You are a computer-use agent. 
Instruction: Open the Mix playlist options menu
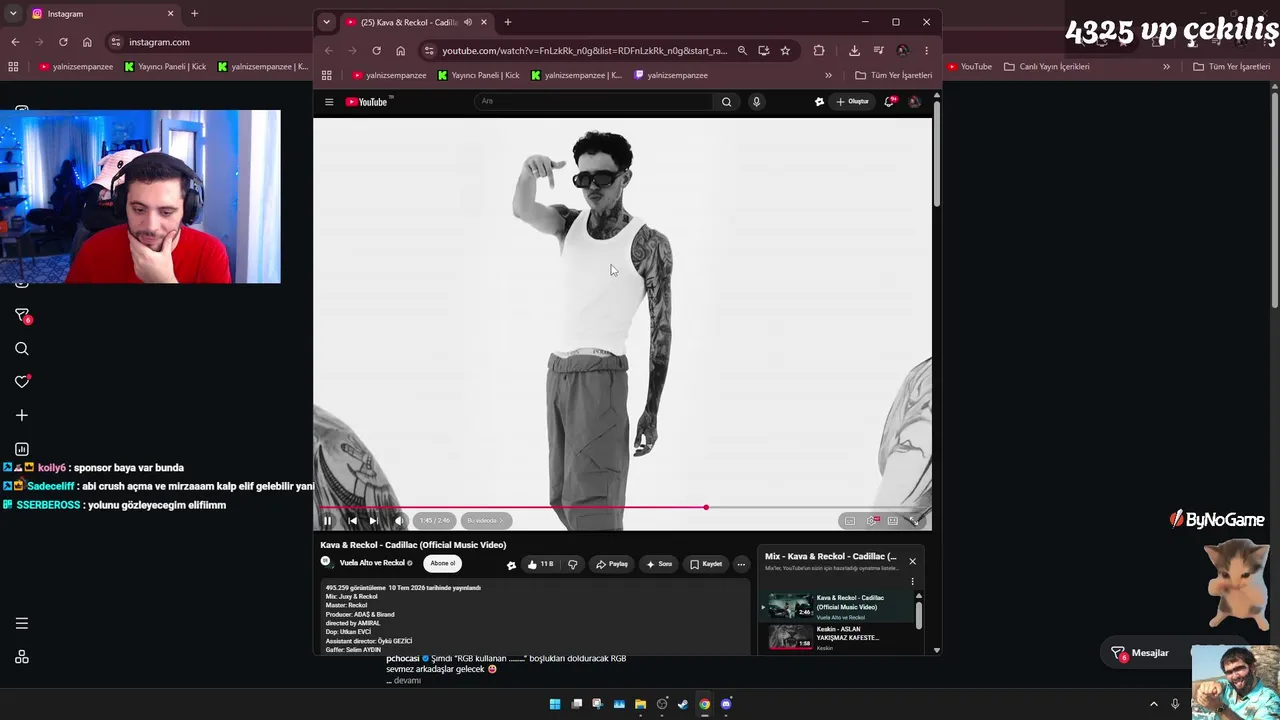(912, 582)
